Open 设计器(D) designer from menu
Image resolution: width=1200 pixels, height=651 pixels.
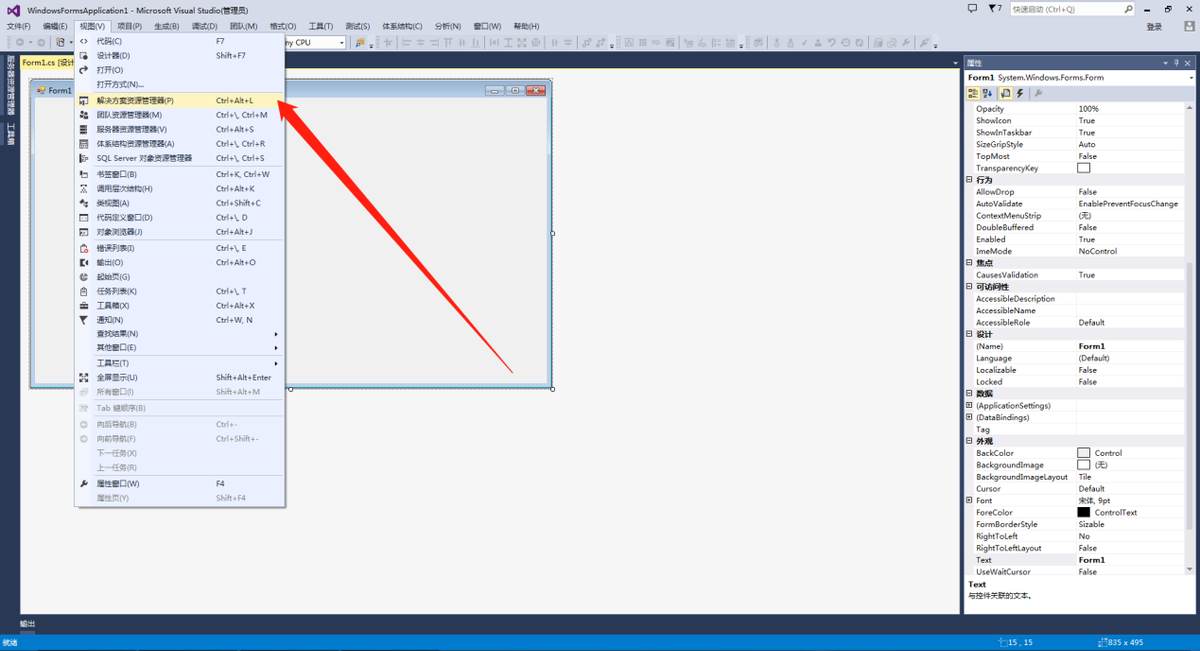[x=180, y=56]
